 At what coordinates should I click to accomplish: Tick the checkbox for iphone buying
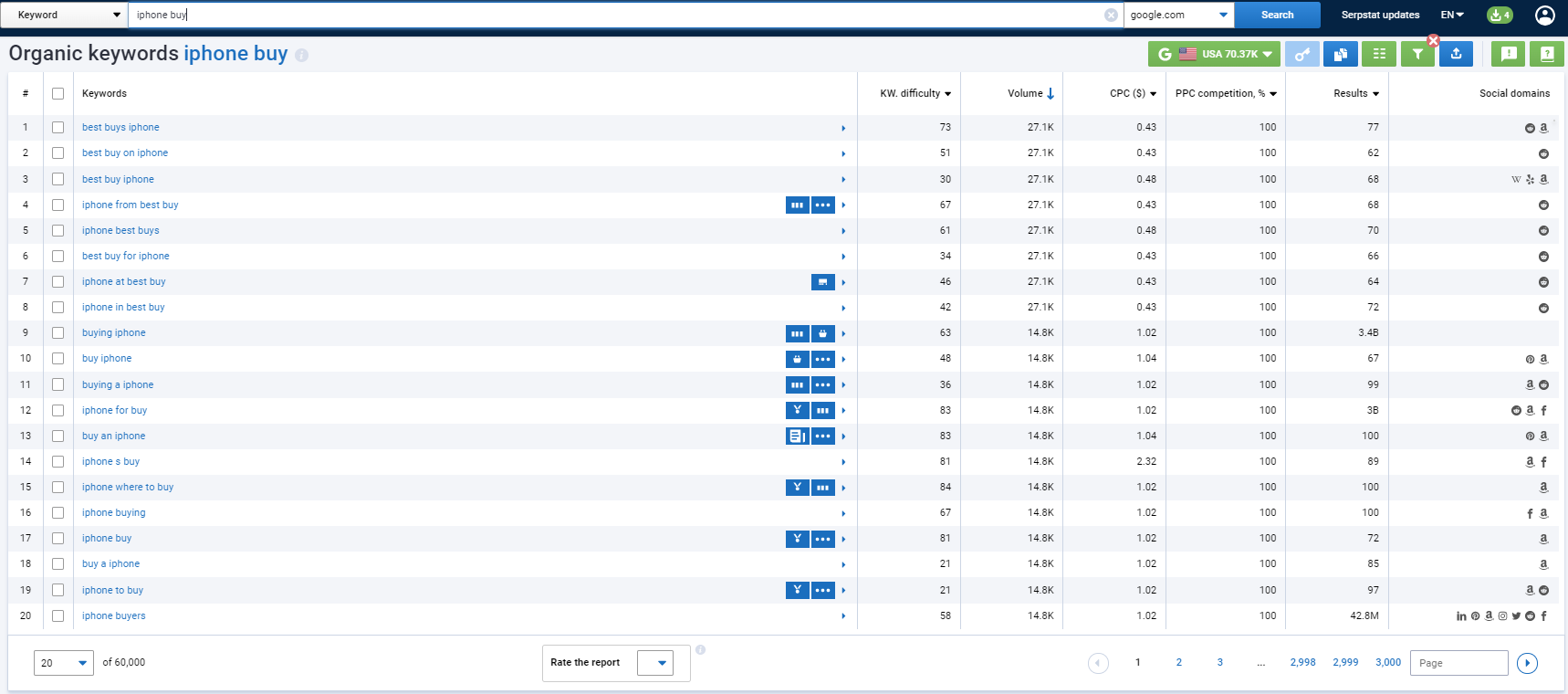tap(58, 513)
